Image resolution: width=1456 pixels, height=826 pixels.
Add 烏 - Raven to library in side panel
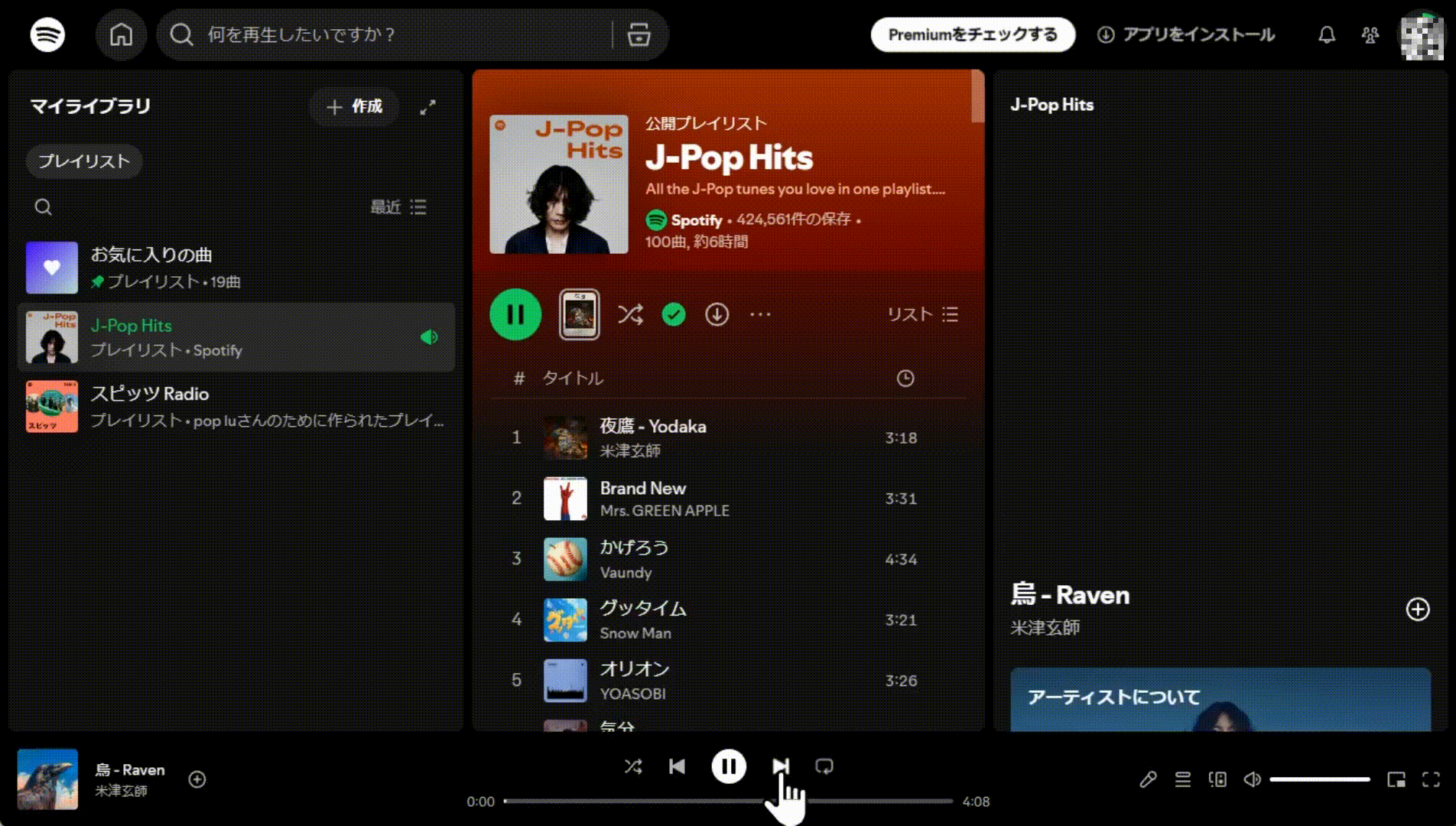[x=1418, y=609]
